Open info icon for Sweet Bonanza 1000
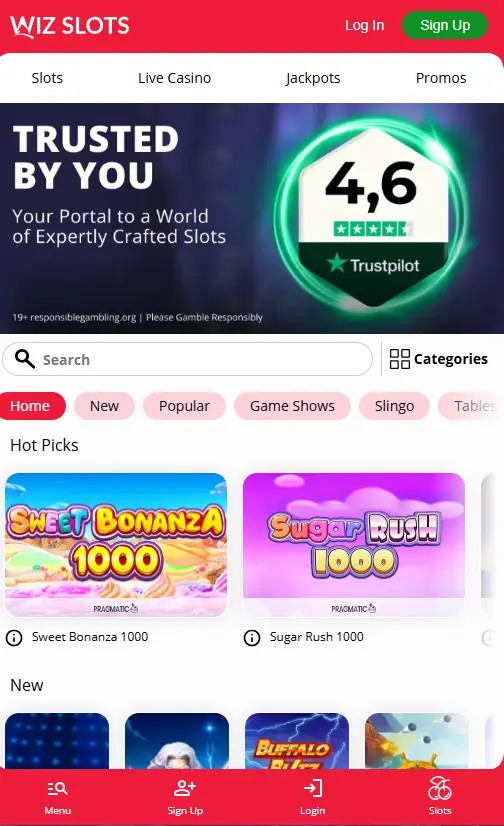The image size is (504, 826). click(14, 638)
